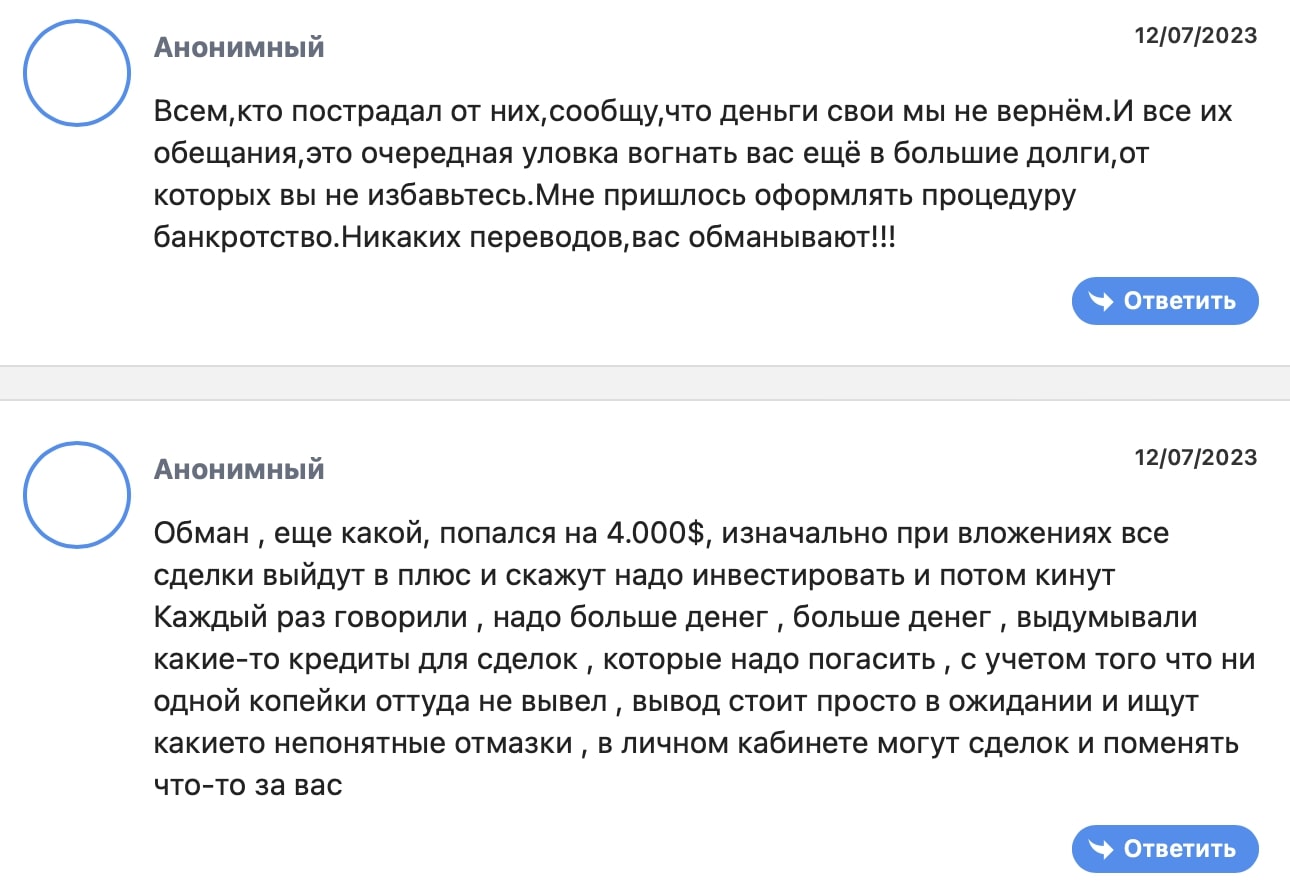Open the avatar circle of the second anonymous comment

(x=77, y=494)
